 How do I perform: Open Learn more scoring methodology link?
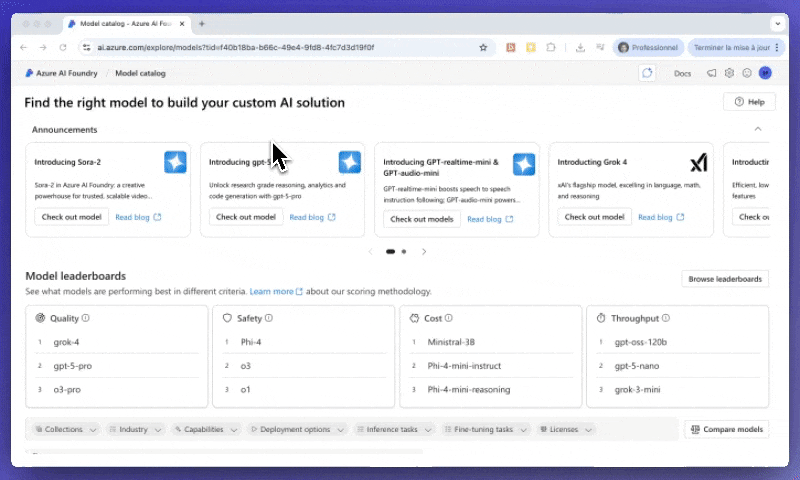276,291
